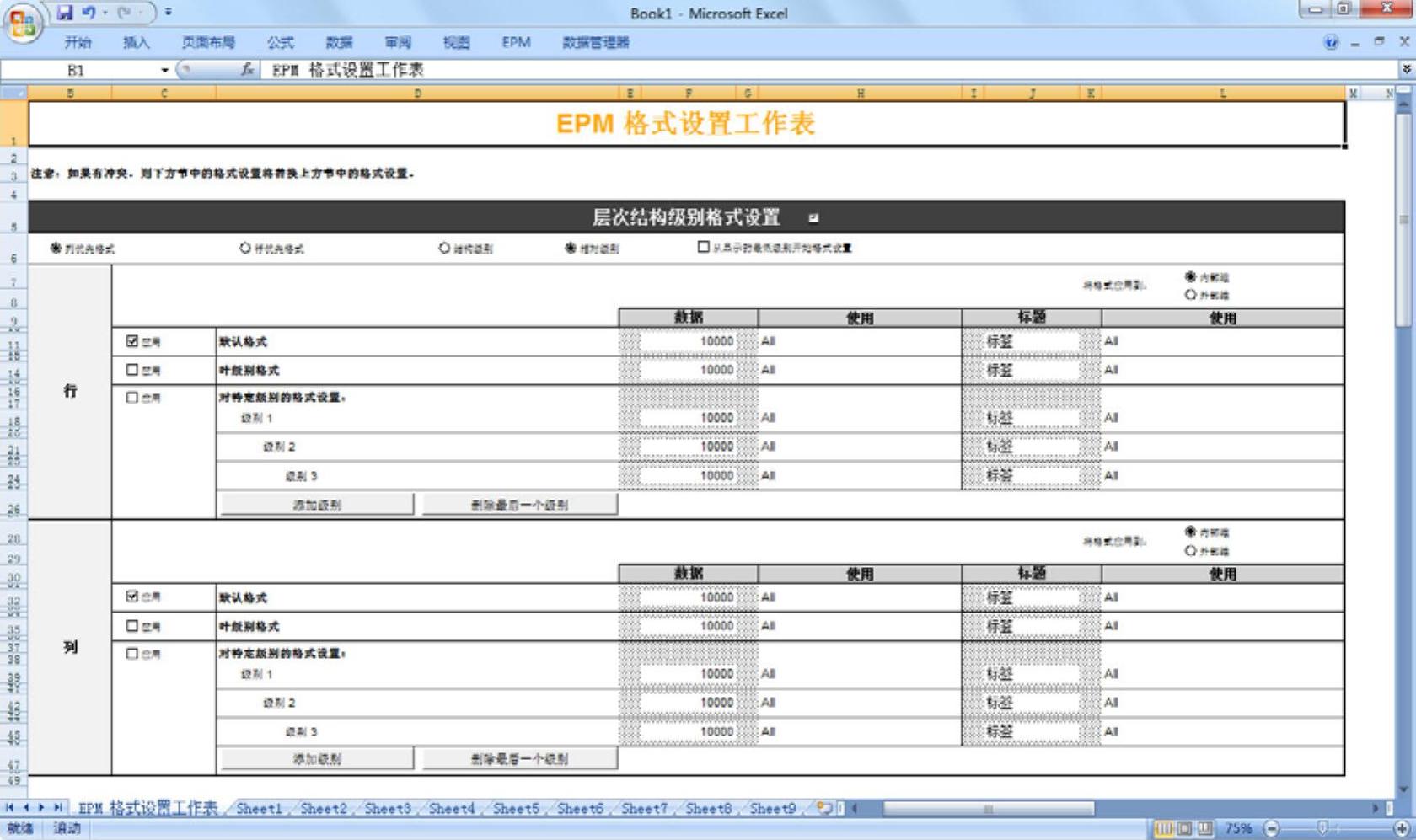Click the Insert Function fx icon

pyautogui.click(x=248, y=70)
